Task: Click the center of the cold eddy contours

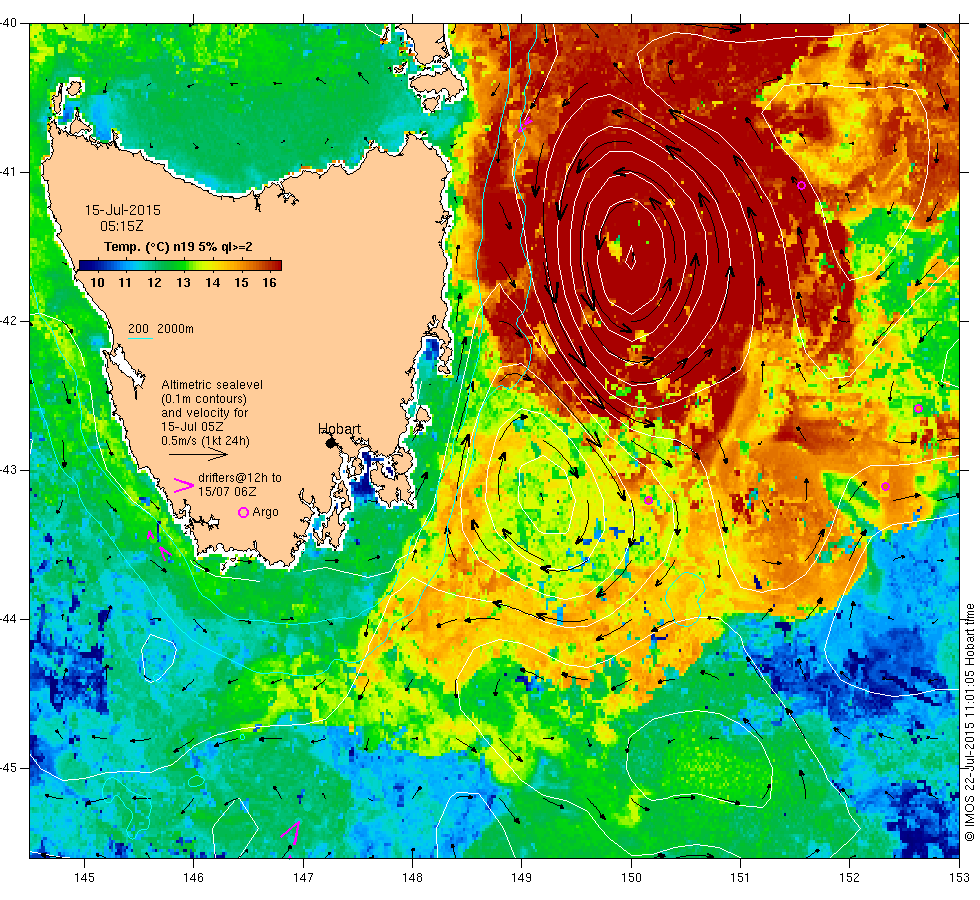Action: click(x=545, y=495)
